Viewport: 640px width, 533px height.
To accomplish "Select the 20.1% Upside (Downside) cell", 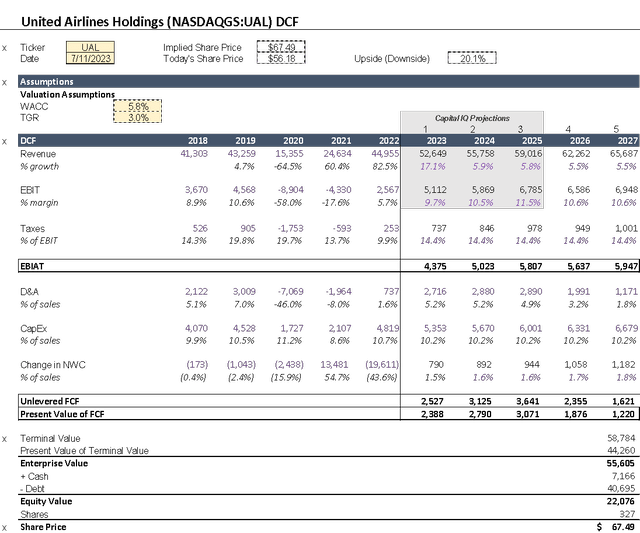I will point(472,58).
